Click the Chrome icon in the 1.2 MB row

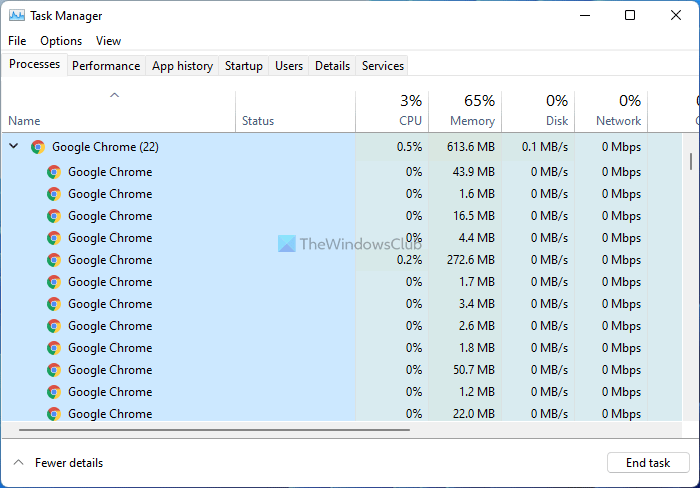tap(54, 392)
